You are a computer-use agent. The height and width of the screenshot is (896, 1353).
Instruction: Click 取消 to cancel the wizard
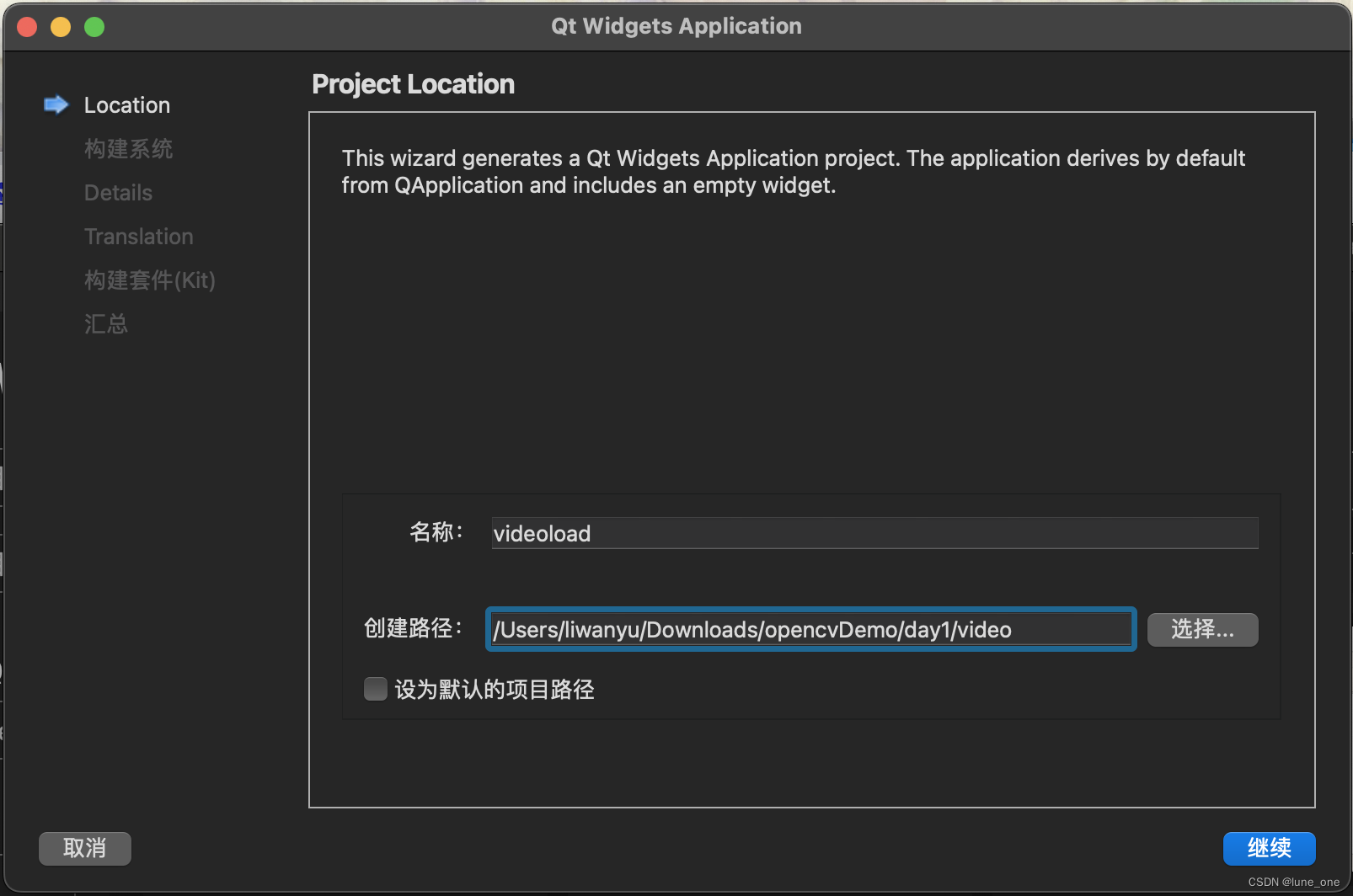[84, 848]
